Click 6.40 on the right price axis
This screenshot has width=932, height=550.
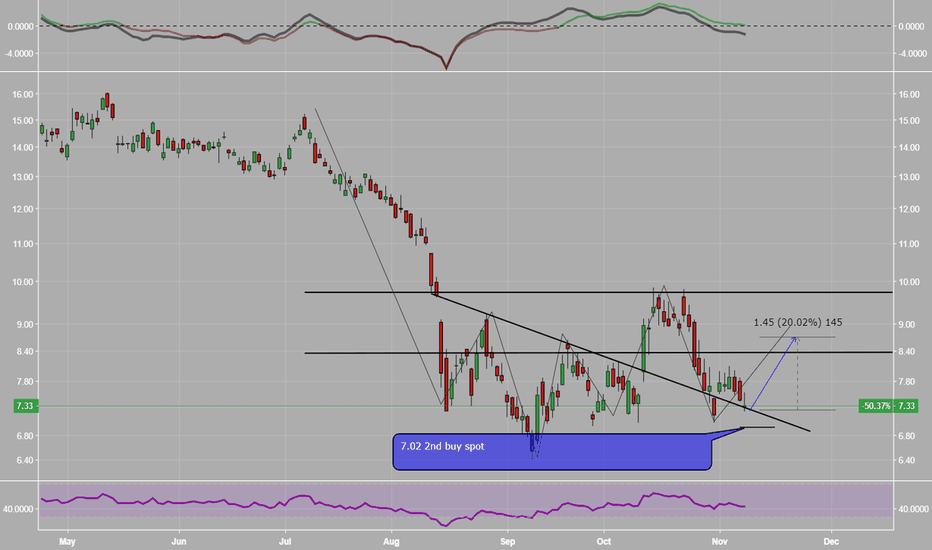(x=907, y=460)
